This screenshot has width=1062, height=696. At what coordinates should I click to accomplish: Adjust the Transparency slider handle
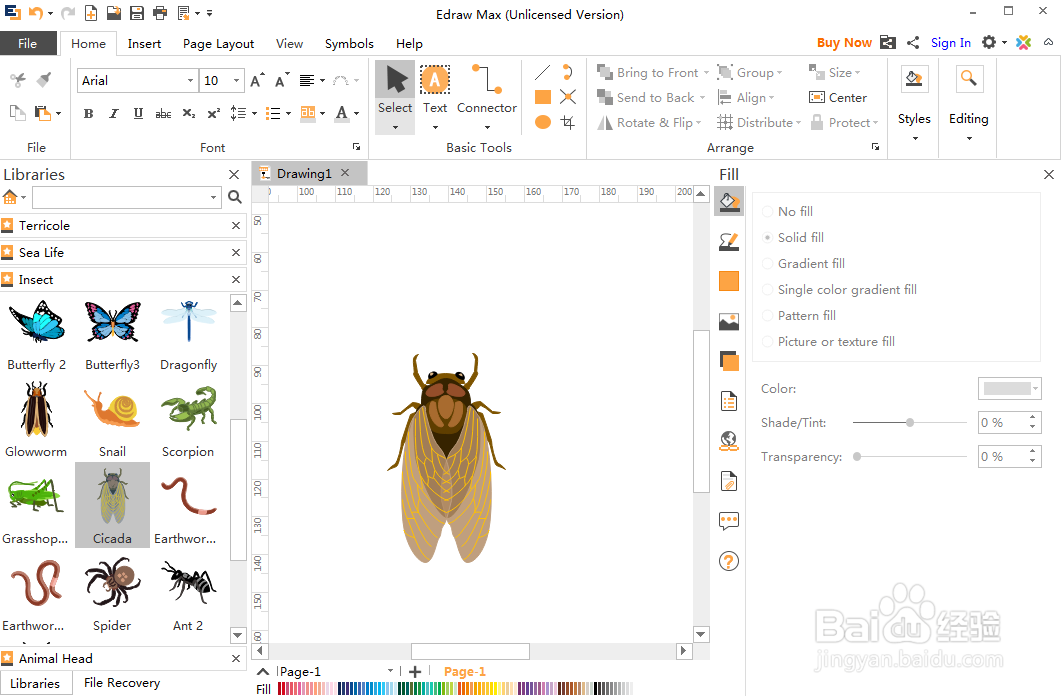tap(857, 456)
